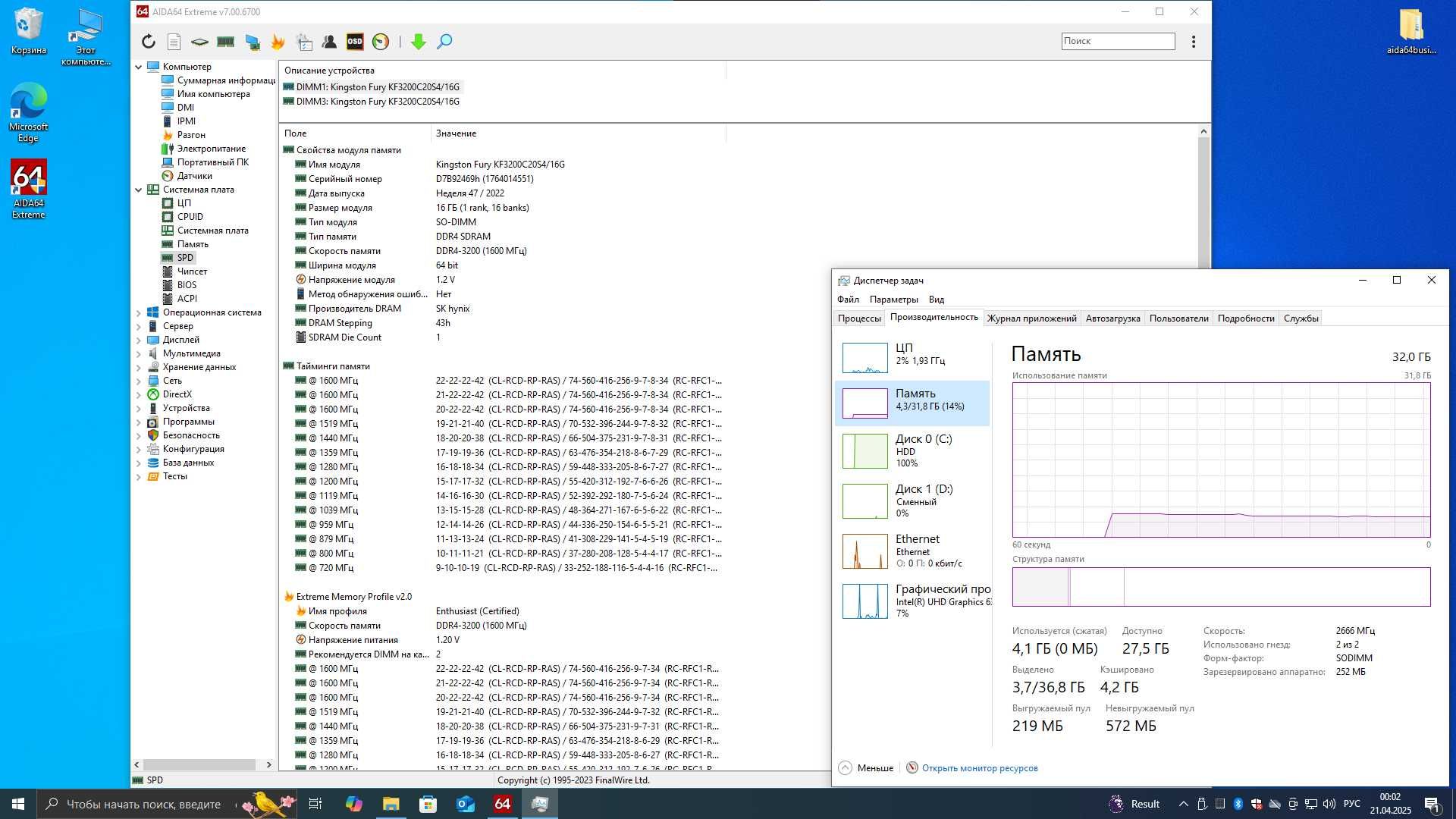Click the Значение column header
Screen dimensions: 1456x819
(x=578, y=133)
